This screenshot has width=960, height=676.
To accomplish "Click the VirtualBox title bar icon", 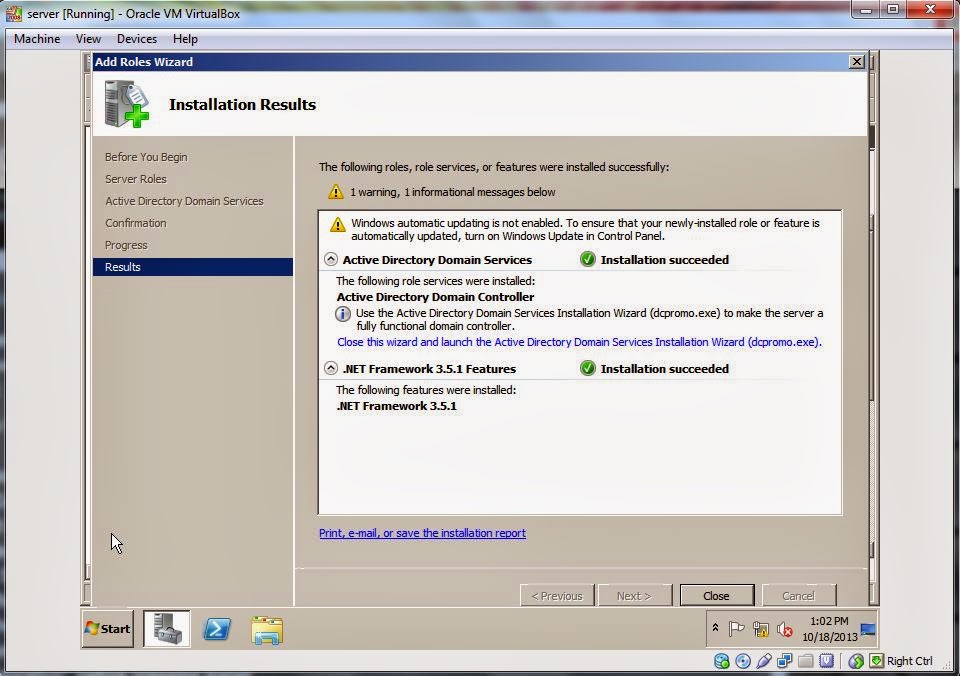I will pyautogui.click(x=13, y=13).
